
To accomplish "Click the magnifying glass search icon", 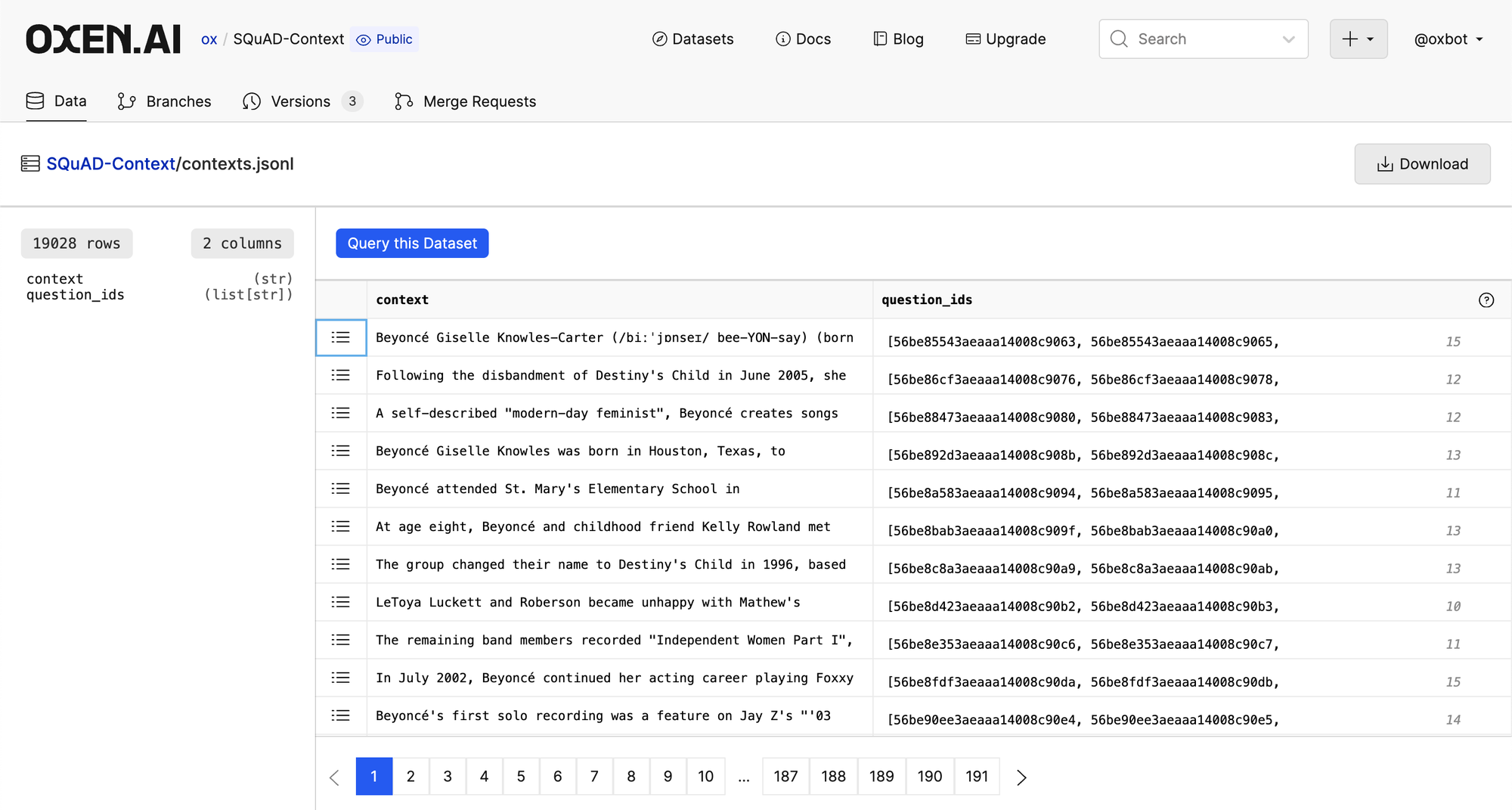I will click(x=1119, y=39).
